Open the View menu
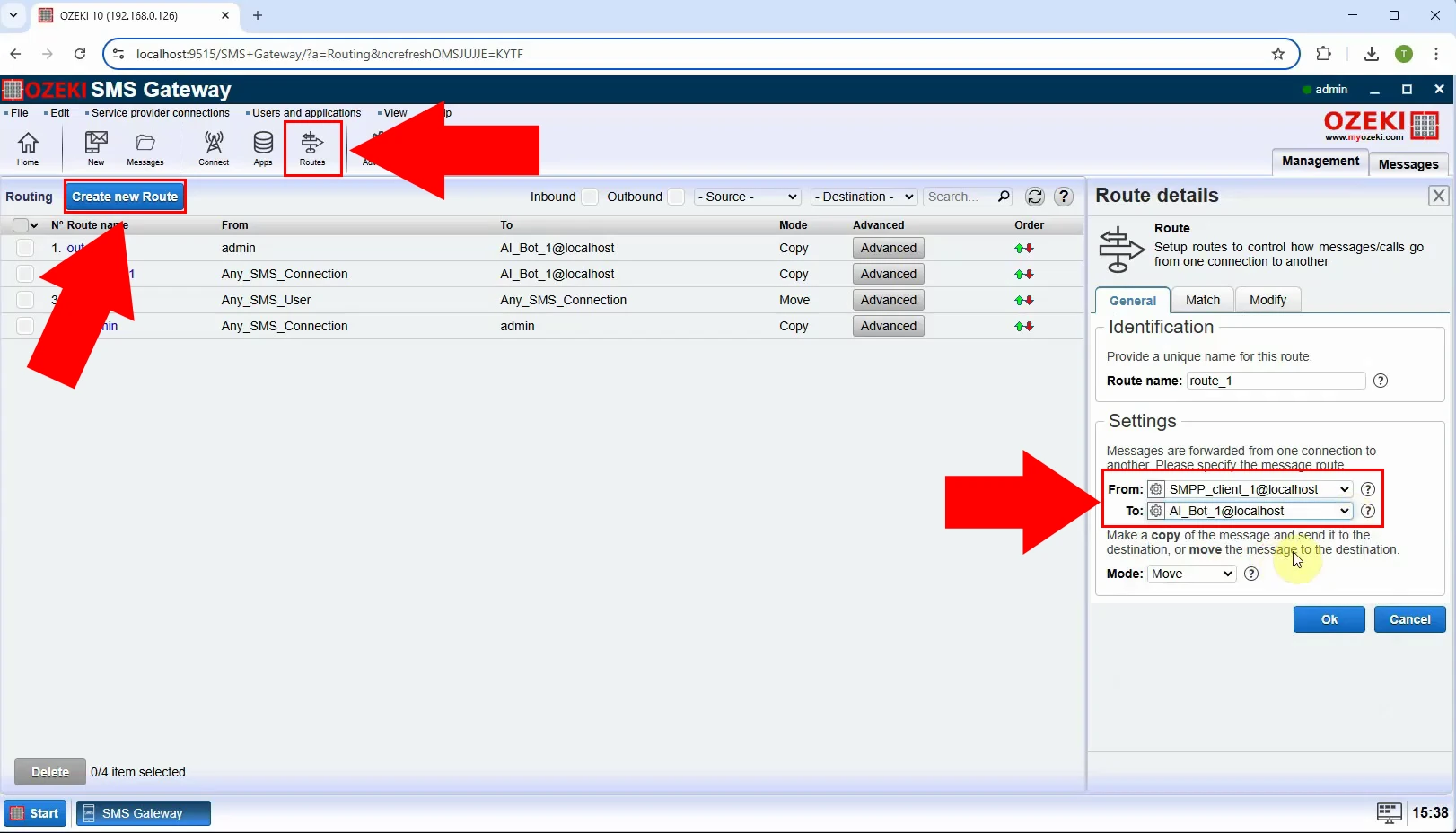Viewport: 1456px width, 833px height. click(395, 113)
